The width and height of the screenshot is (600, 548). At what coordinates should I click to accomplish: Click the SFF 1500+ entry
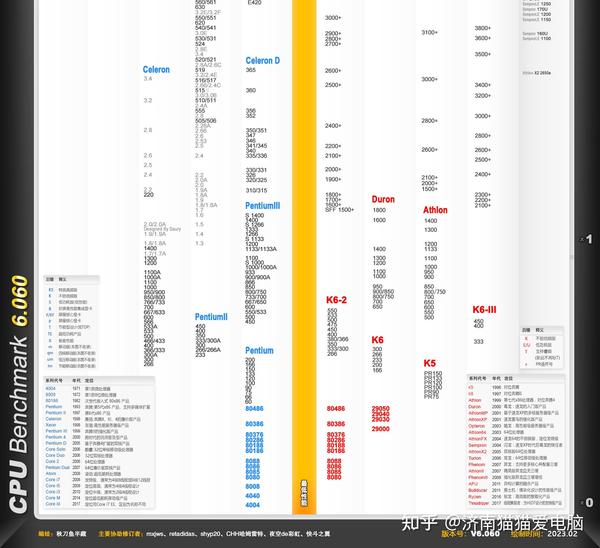pyautogui.click(x=339, y=210)
